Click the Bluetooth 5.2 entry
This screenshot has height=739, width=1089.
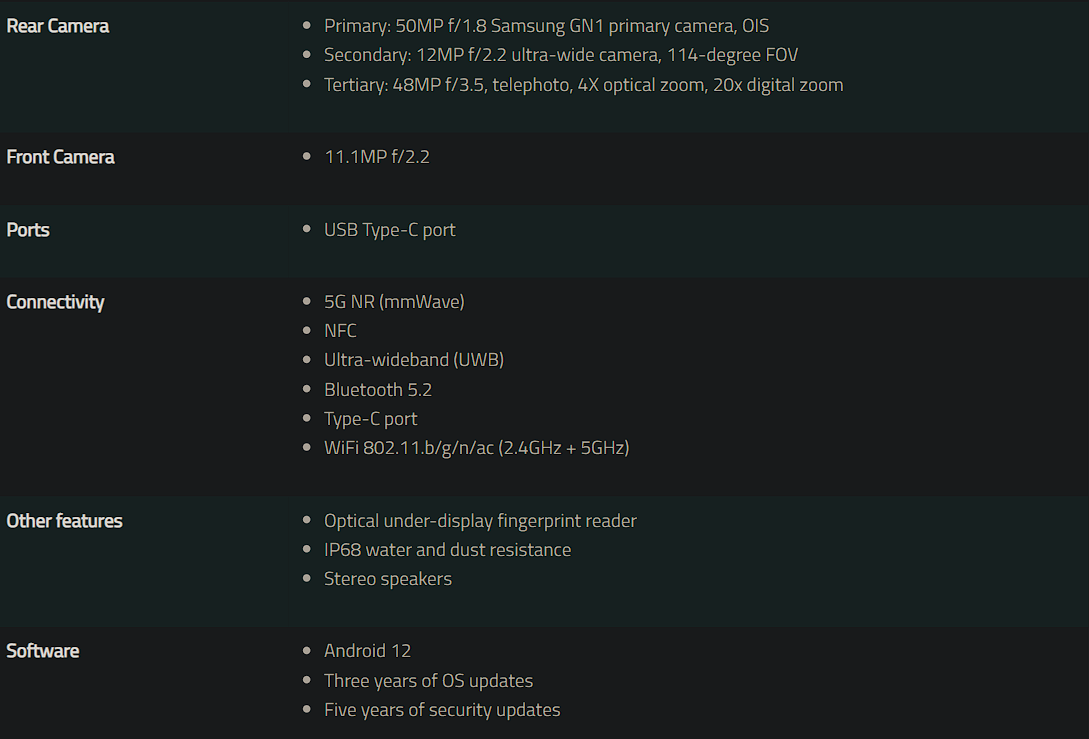(378, 390)
